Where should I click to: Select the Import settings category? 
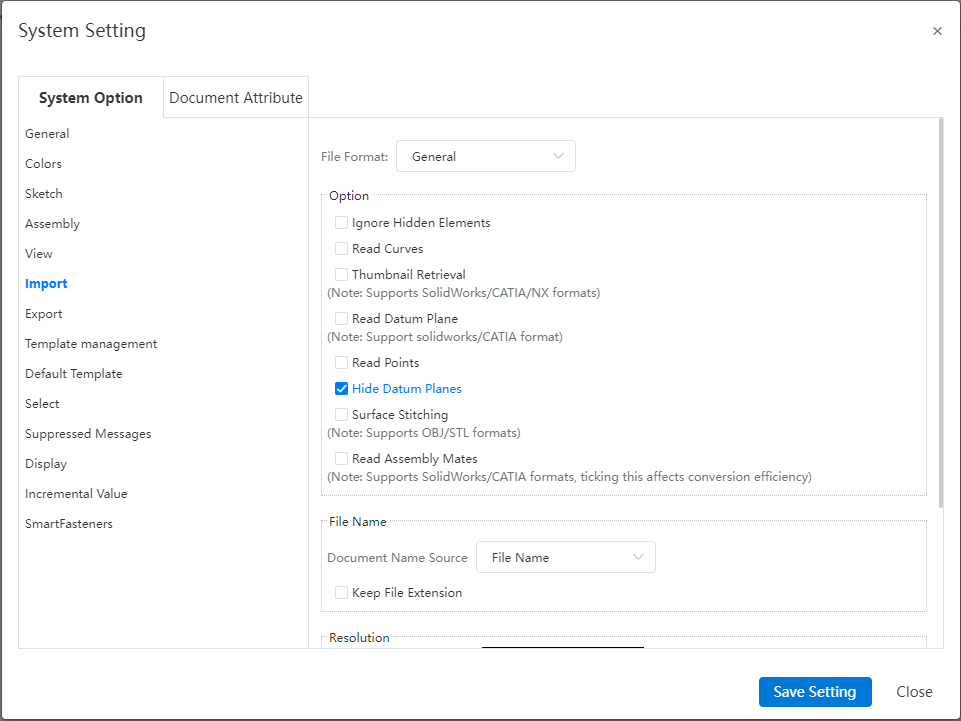[x=46, y=284]
